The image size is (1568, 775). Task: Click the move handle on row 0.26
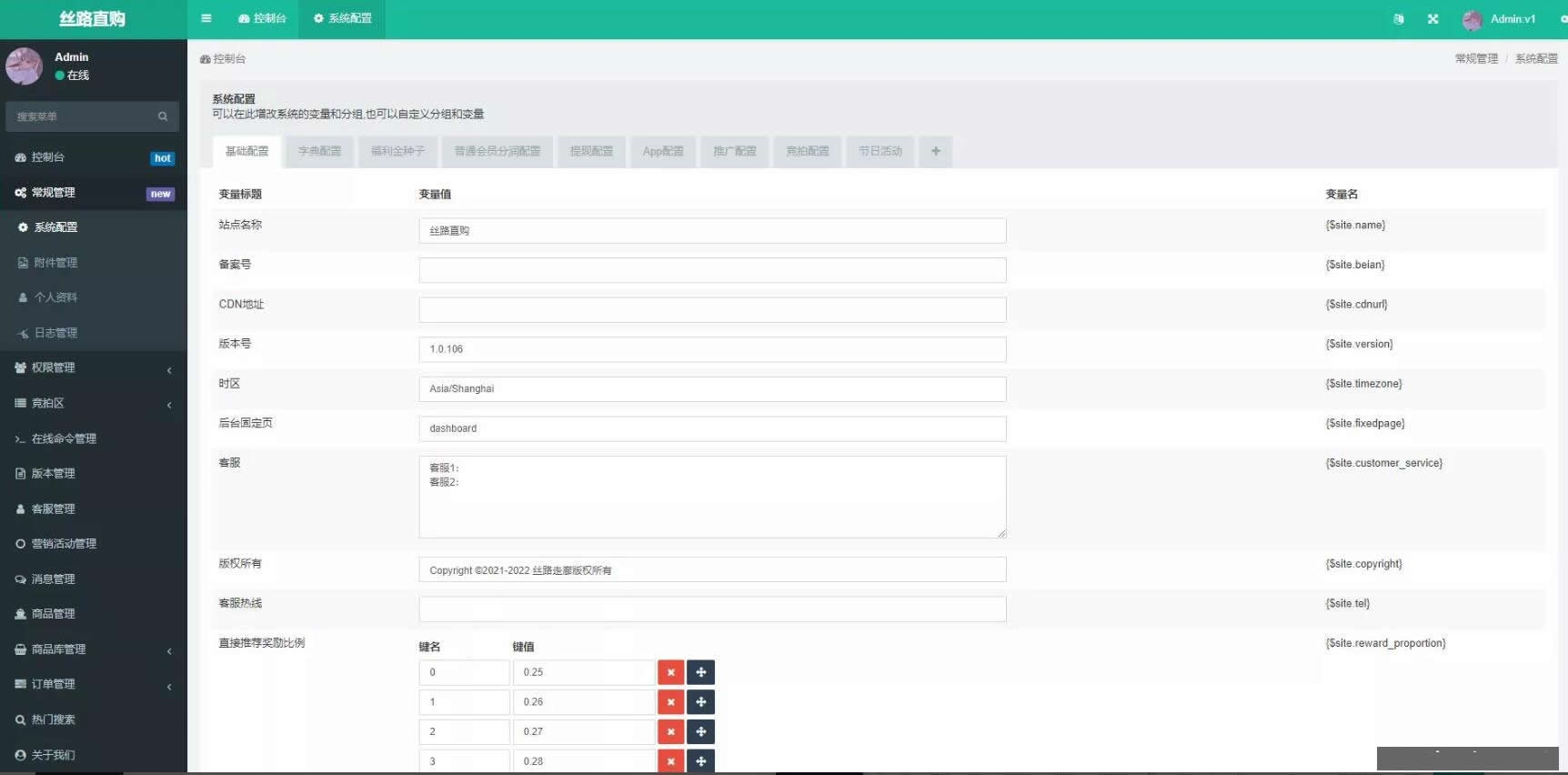pyautogui.click(x=700, y=702)
